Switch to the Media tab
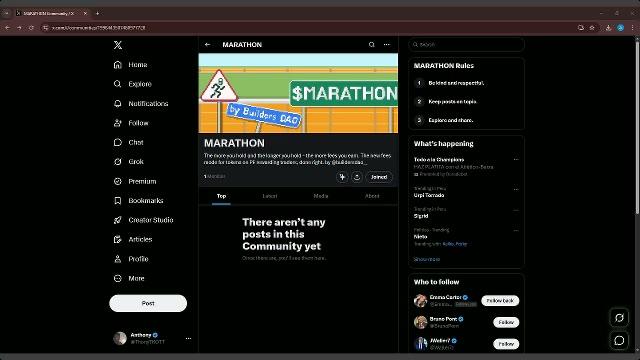The height and width of the screenshot is (360, 640). (x=321, y=196)
